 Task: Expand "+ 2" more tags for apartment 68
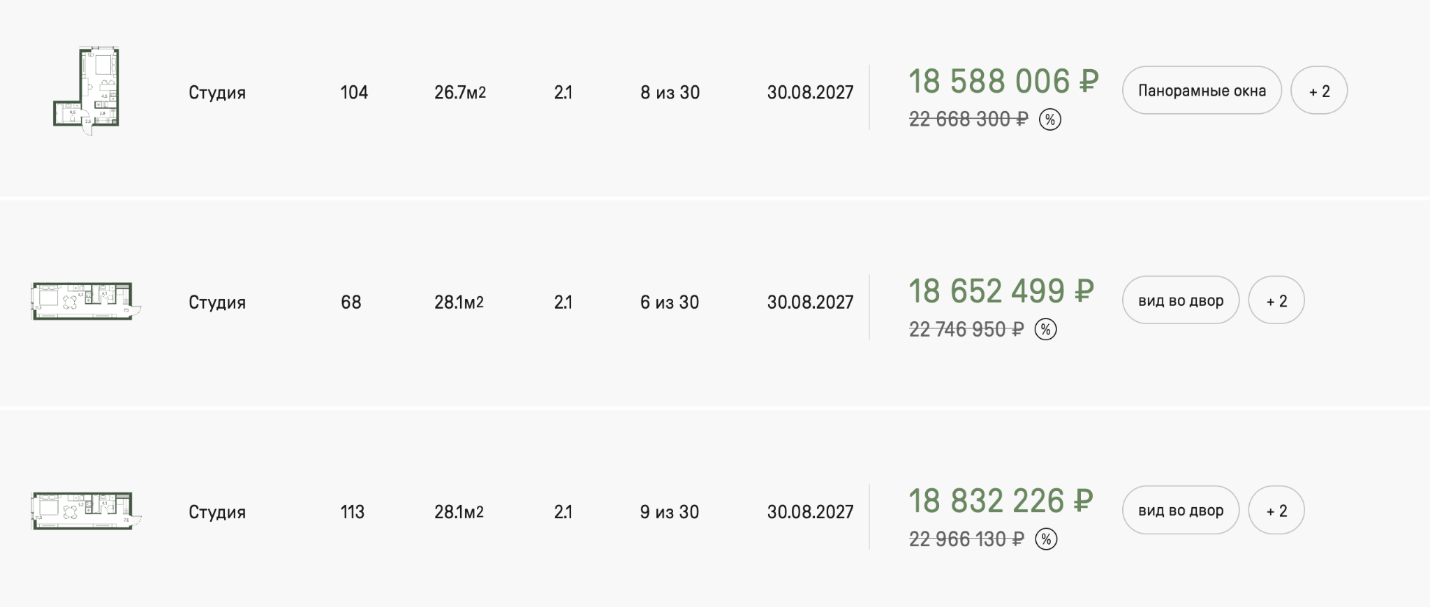click(x=1276, y=301)
